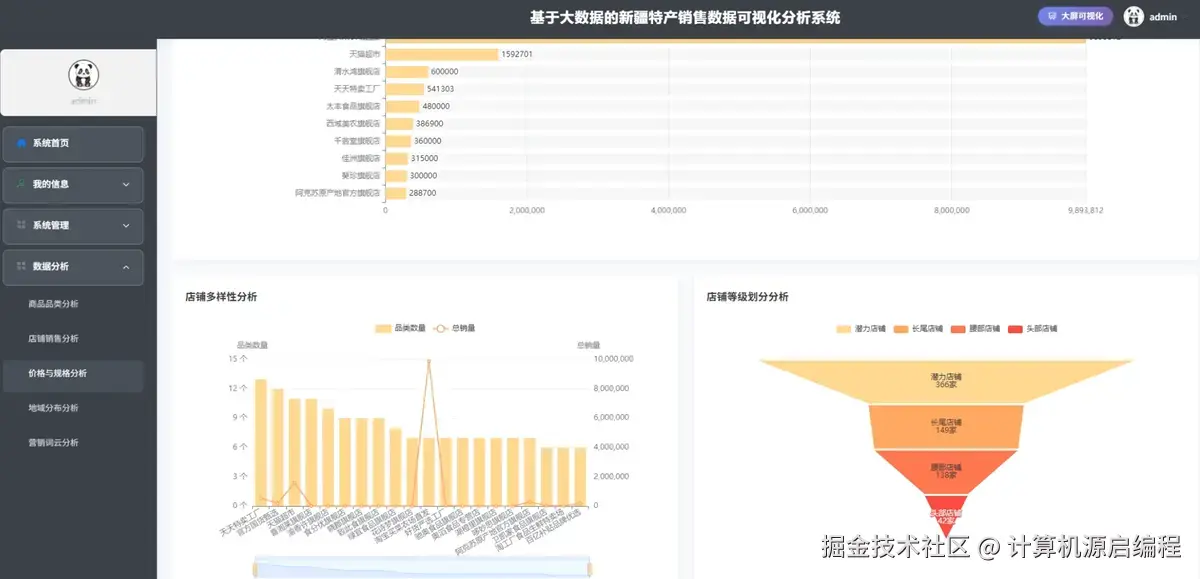Click the 佳洲旗舰店 bar valued 315000
The height and width of the screenshot is (579, 1200).
point(396,158)
